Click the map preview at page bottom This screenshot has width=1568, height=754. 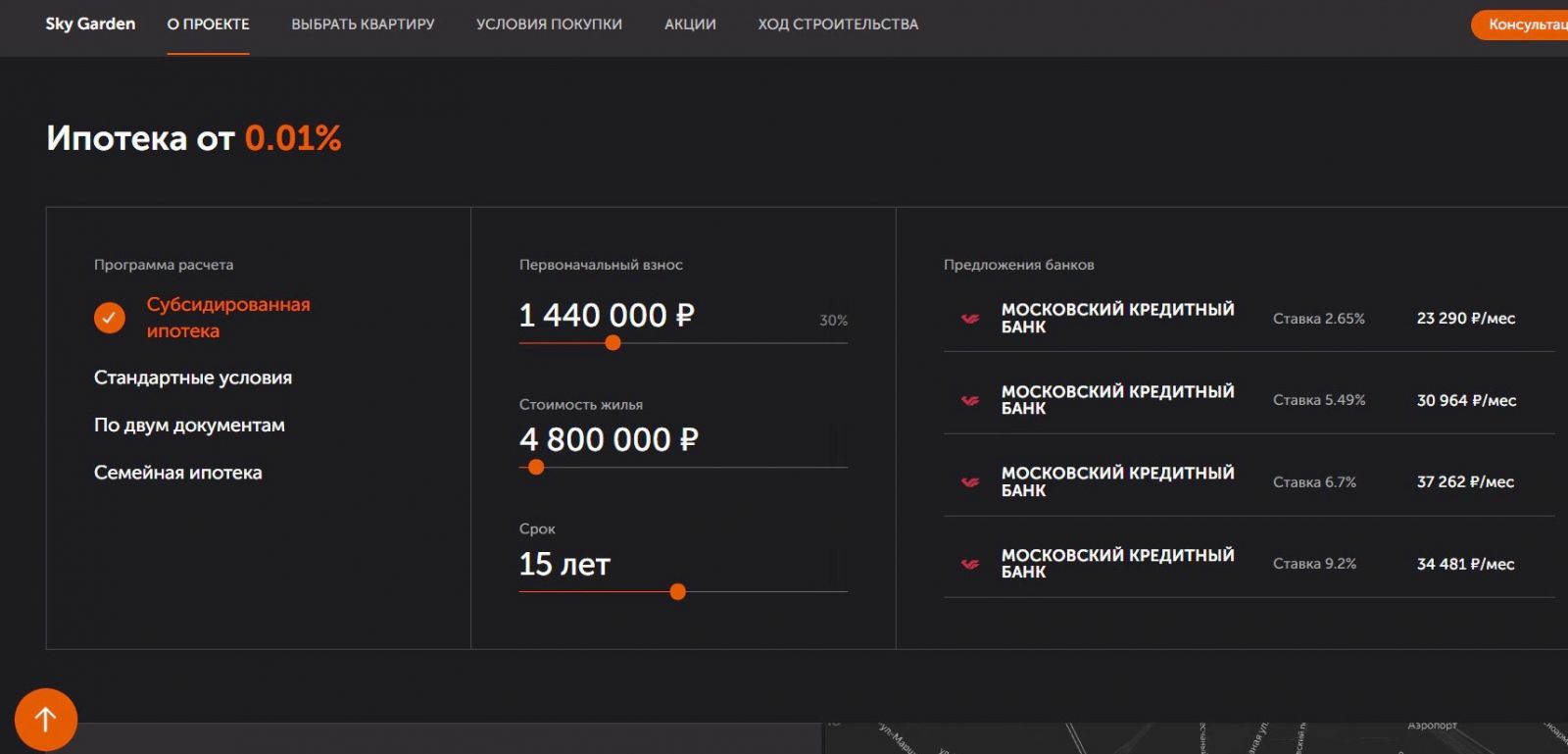click(1196, 738)
